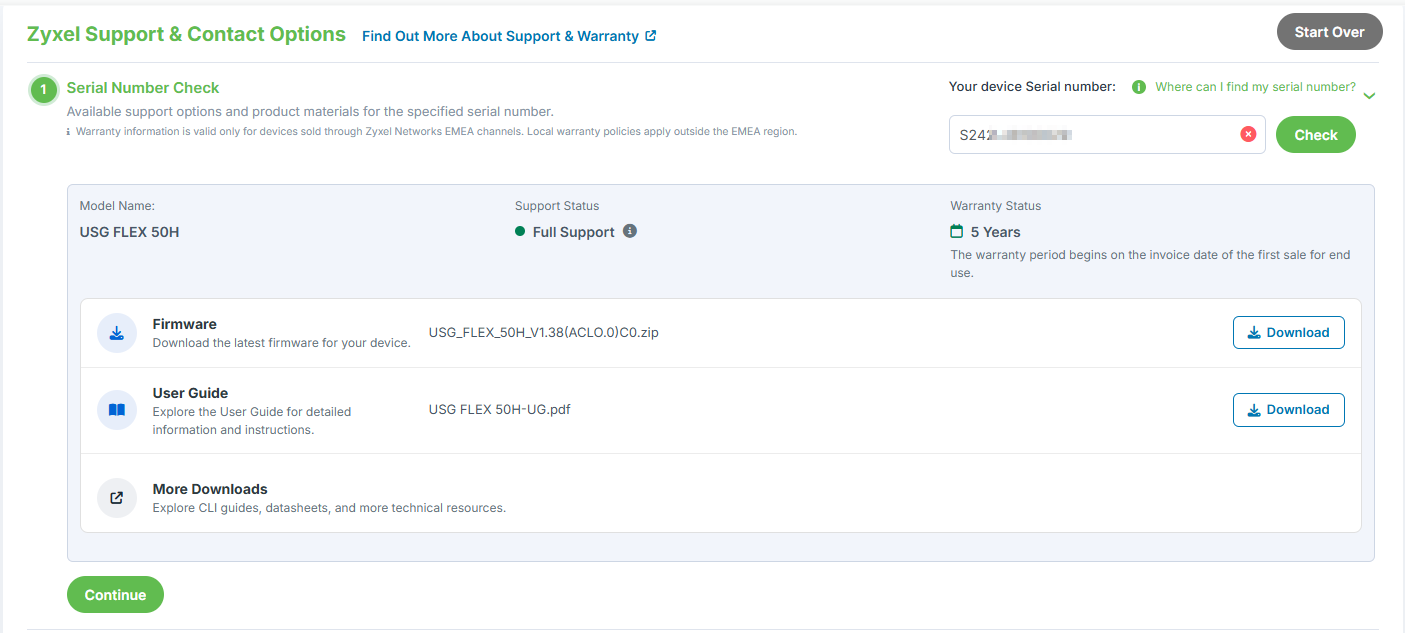Image resolution: width=1405 pixels, height=633 pixels.
Task: Click the external-link icon after Support & Warranty
Action: [x=651, y=36]
